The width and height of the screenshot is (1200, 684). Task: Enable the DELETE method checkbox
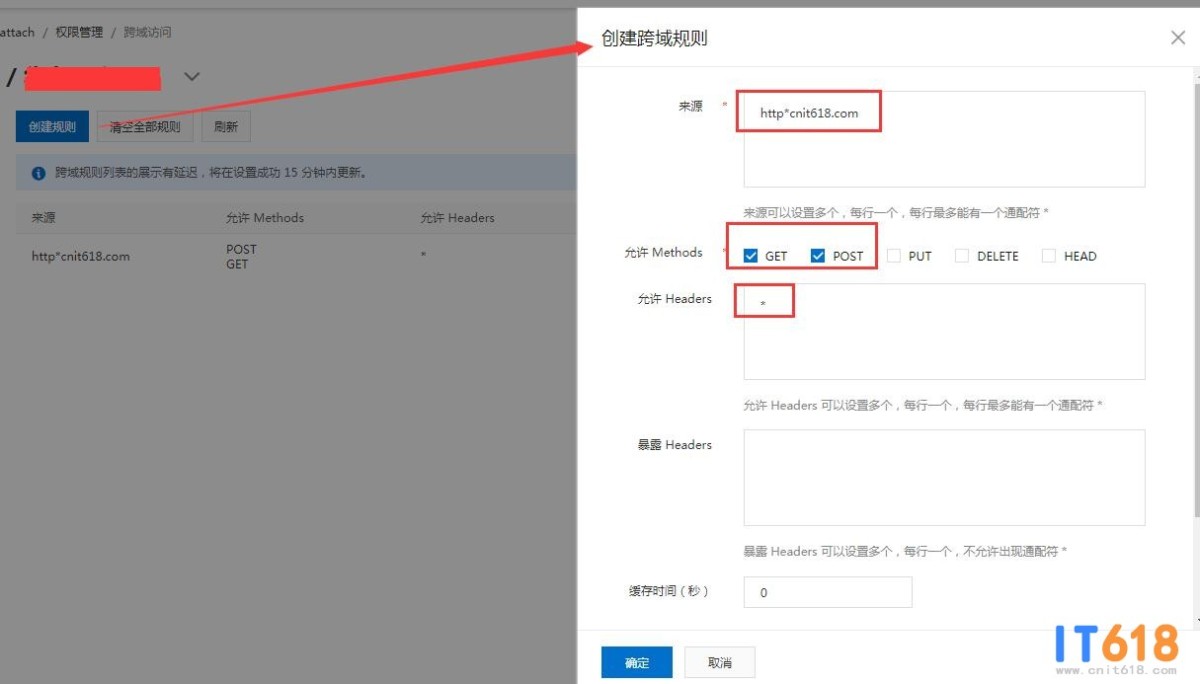[x=962, y=256]
